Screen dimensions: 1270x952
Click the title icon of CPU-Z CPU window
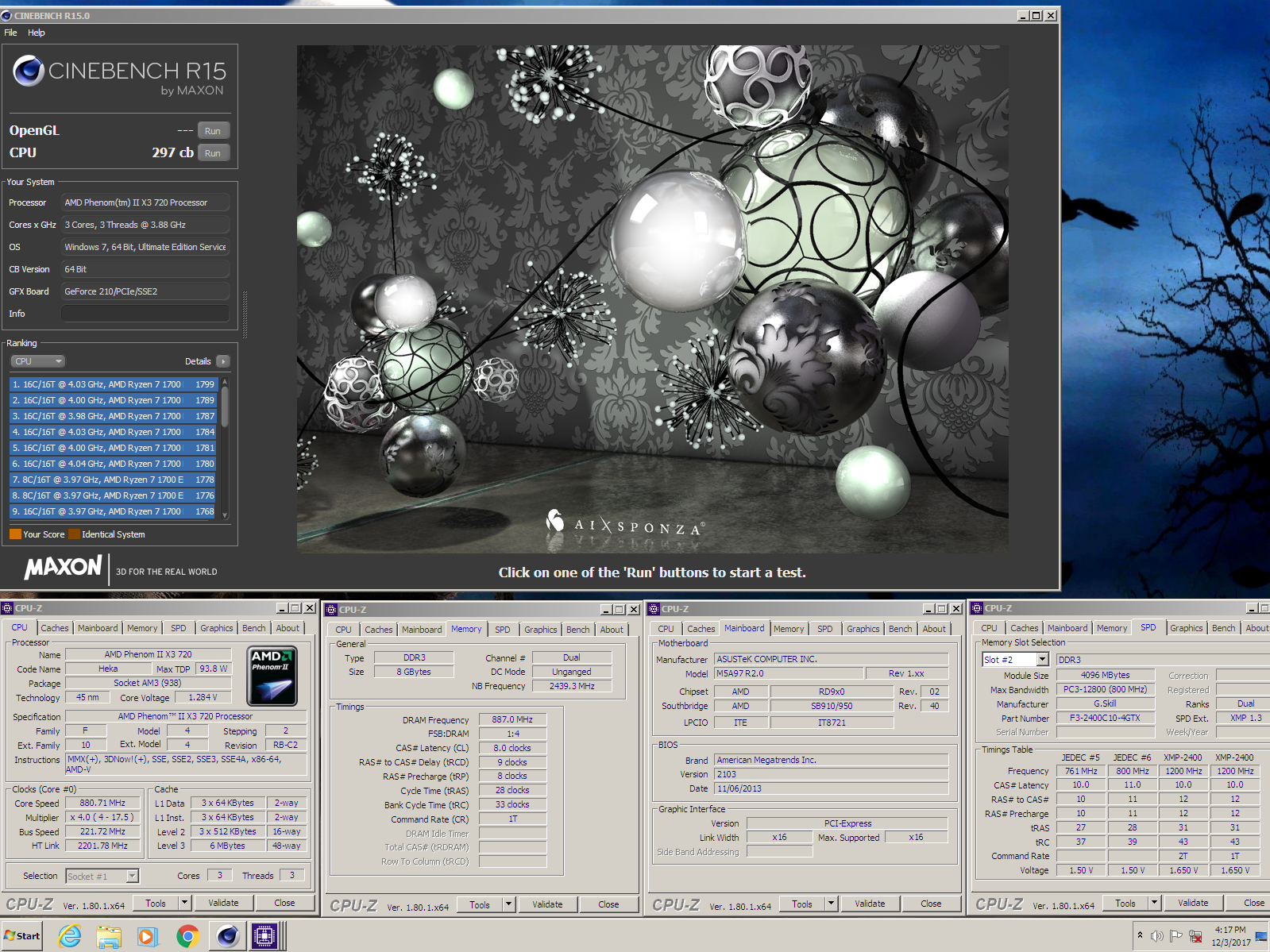7,608
